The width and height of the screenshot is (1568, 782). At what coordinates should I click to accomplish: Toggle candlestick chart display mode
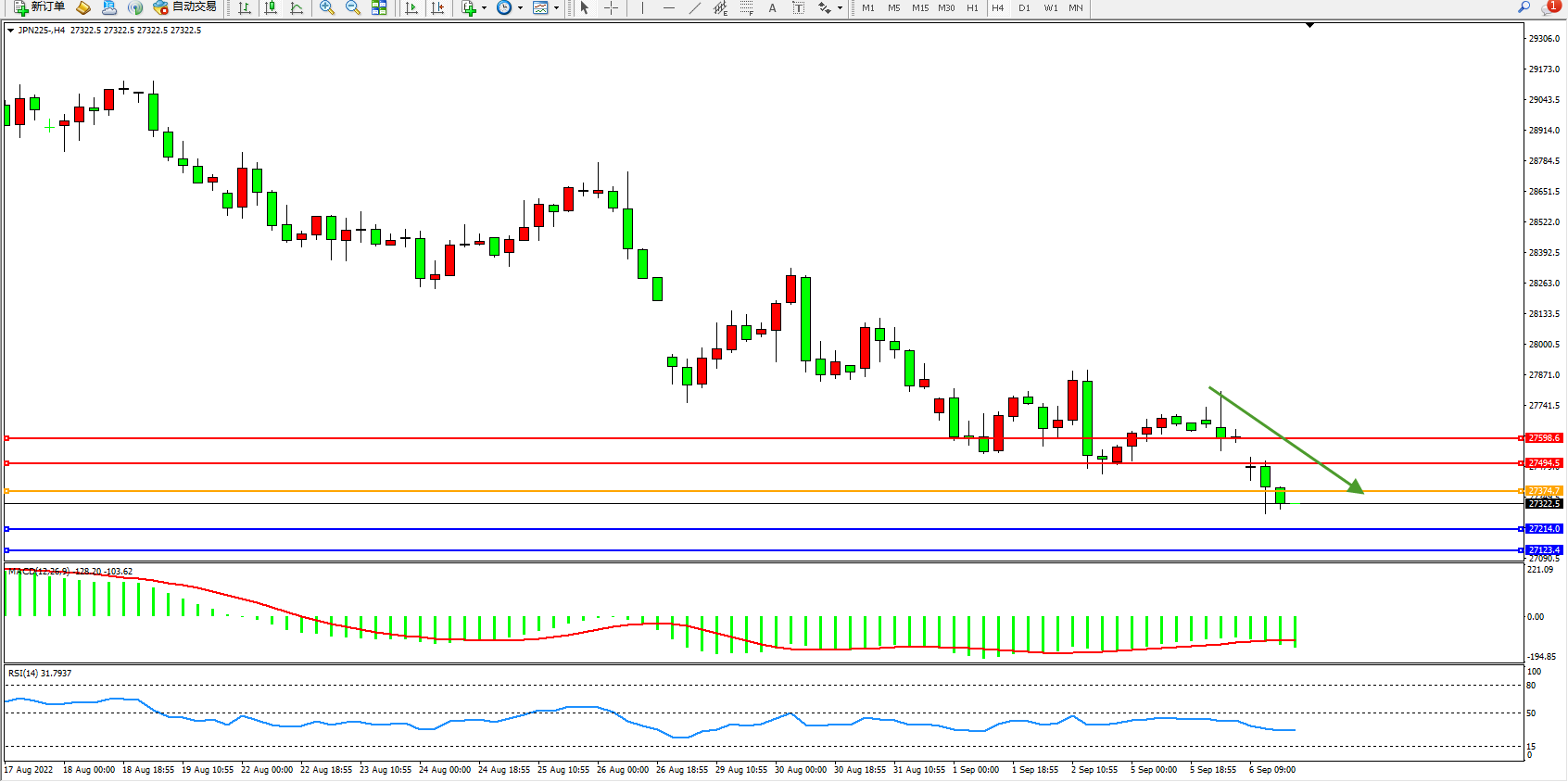pyautogui.click(x=271, y=7)
